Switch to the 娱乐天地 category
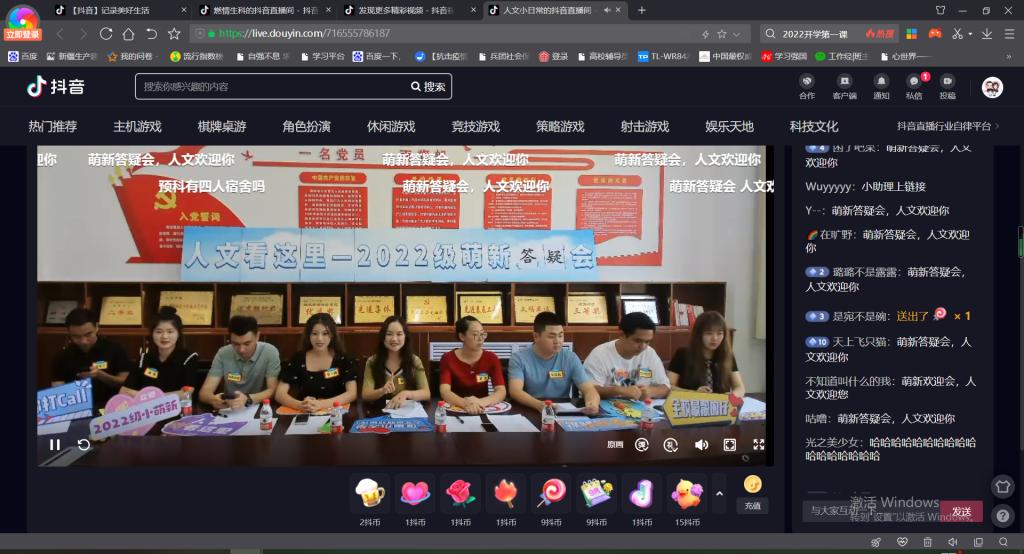The width and height of the screenshot is (1024, 554). [729, 127]
